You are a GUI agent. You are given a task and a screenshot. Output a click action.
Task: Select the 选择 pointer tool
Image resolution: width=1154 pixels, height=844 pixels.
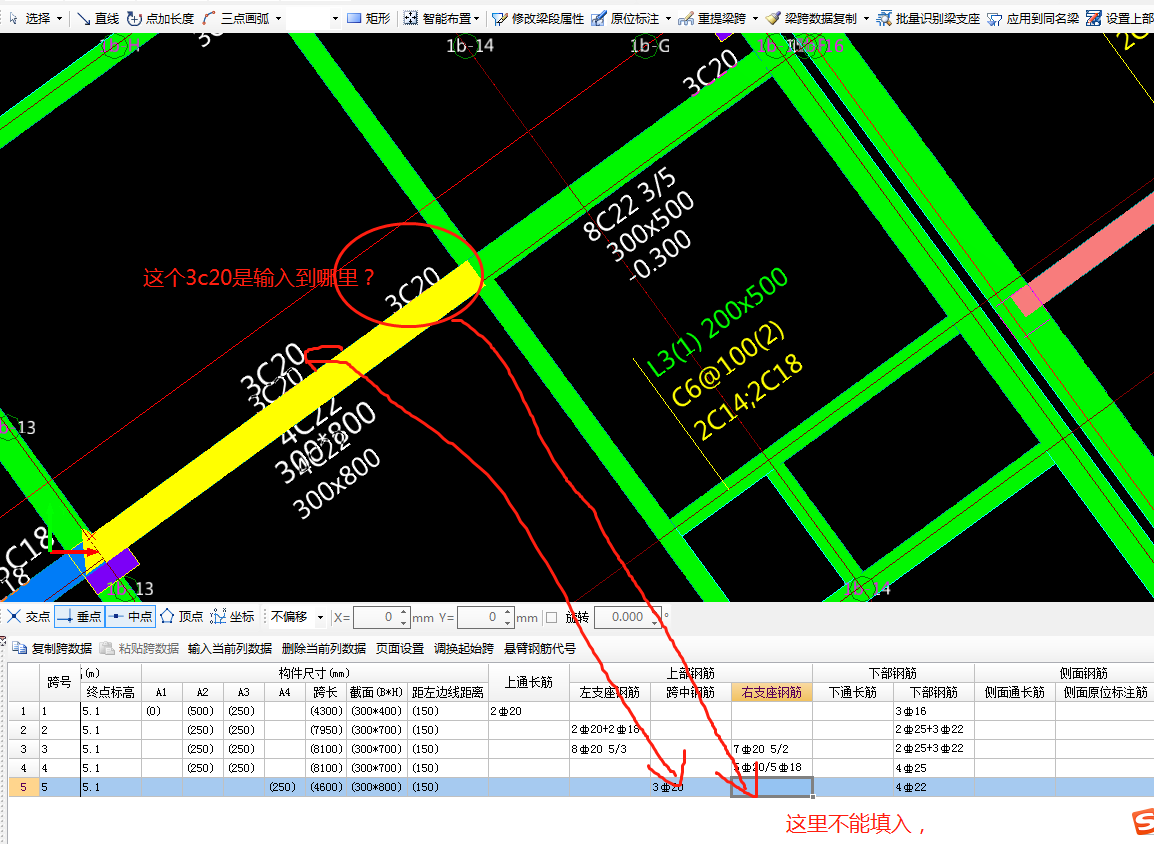pyautogui.click(x=30, y=18)
